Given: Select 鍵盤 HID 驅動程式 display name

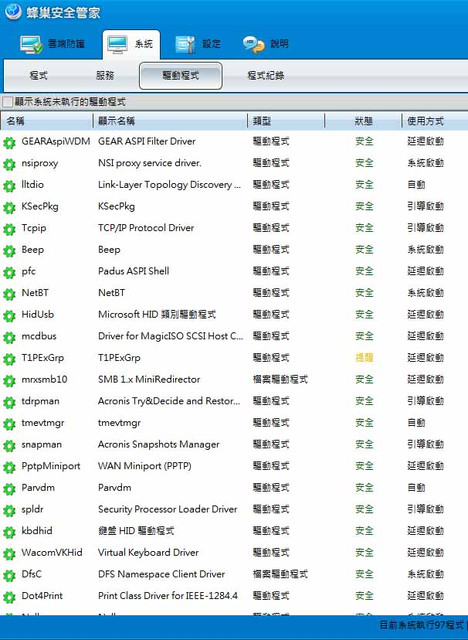Looking at the screenshot, I should click(x=136, y=531).
